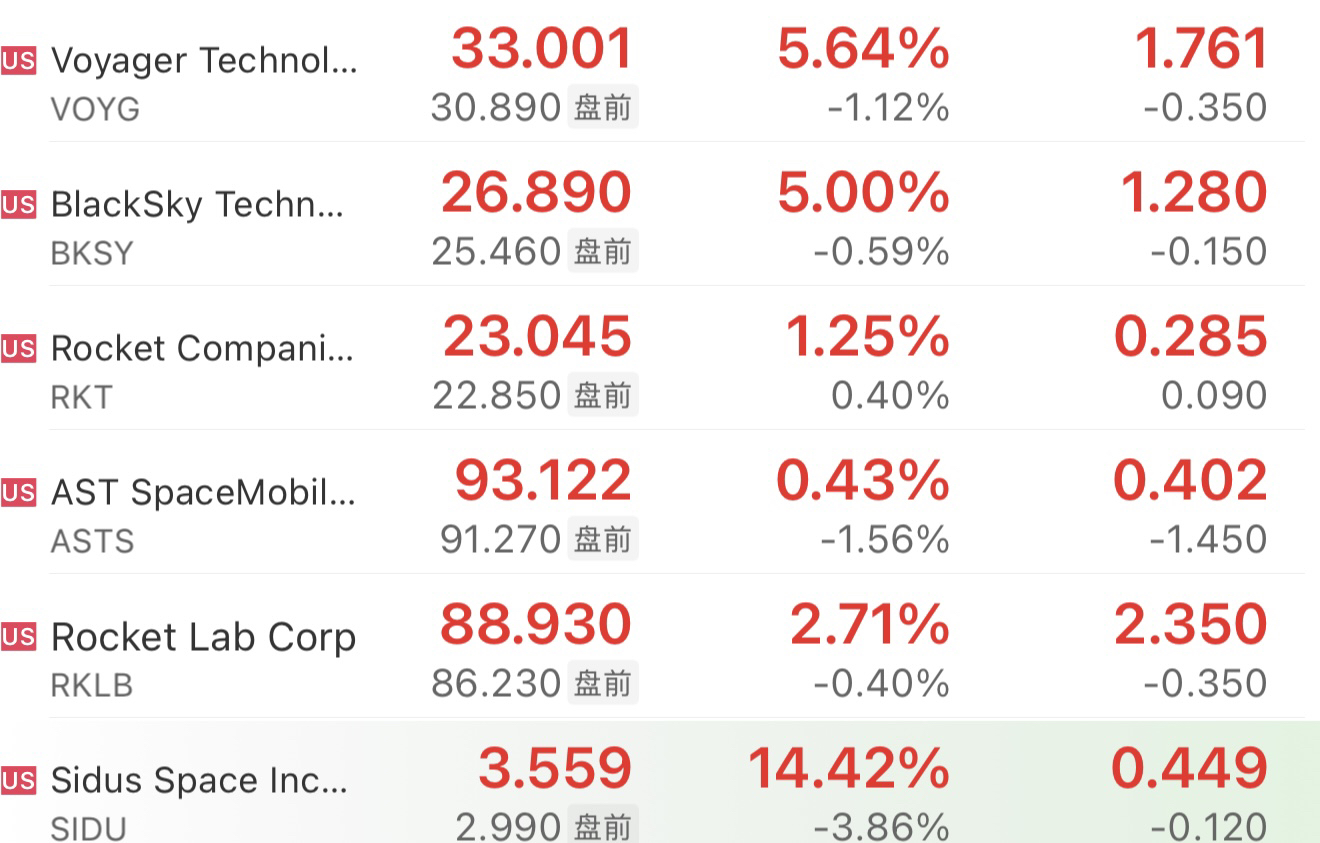Screen dimensions: 1320x843
Task: Tap the 盘前 pre-market tag for BKSY
Action: (603, 251)
